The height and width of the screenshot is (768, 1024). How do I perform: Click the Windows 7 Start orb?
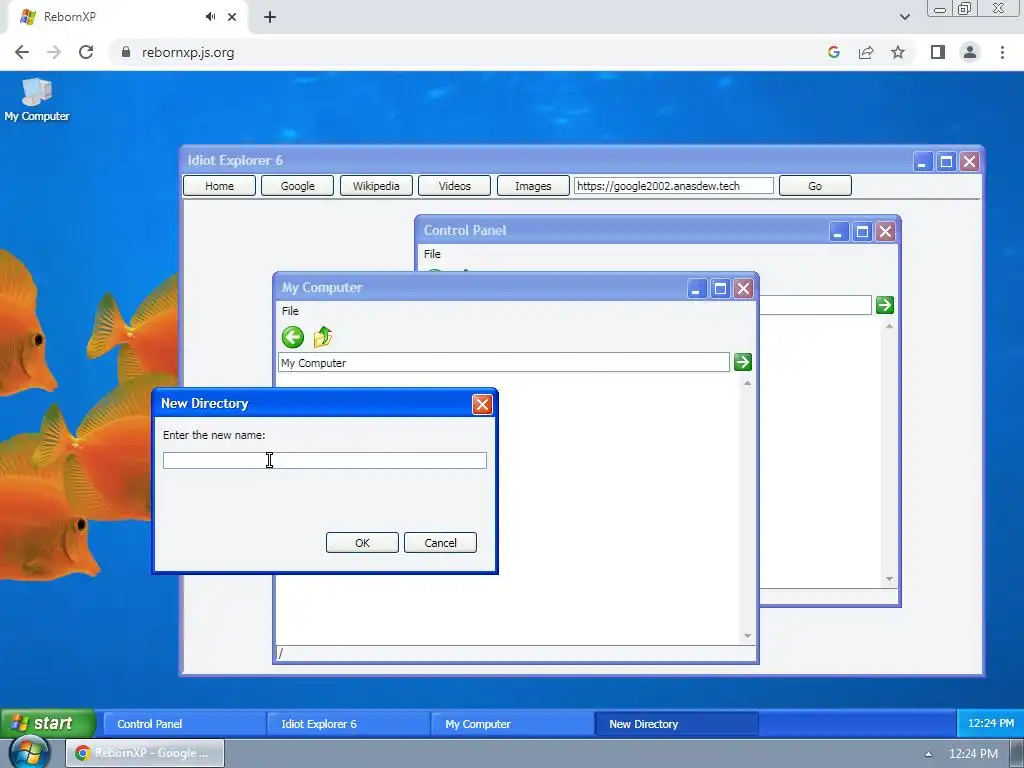27,753
